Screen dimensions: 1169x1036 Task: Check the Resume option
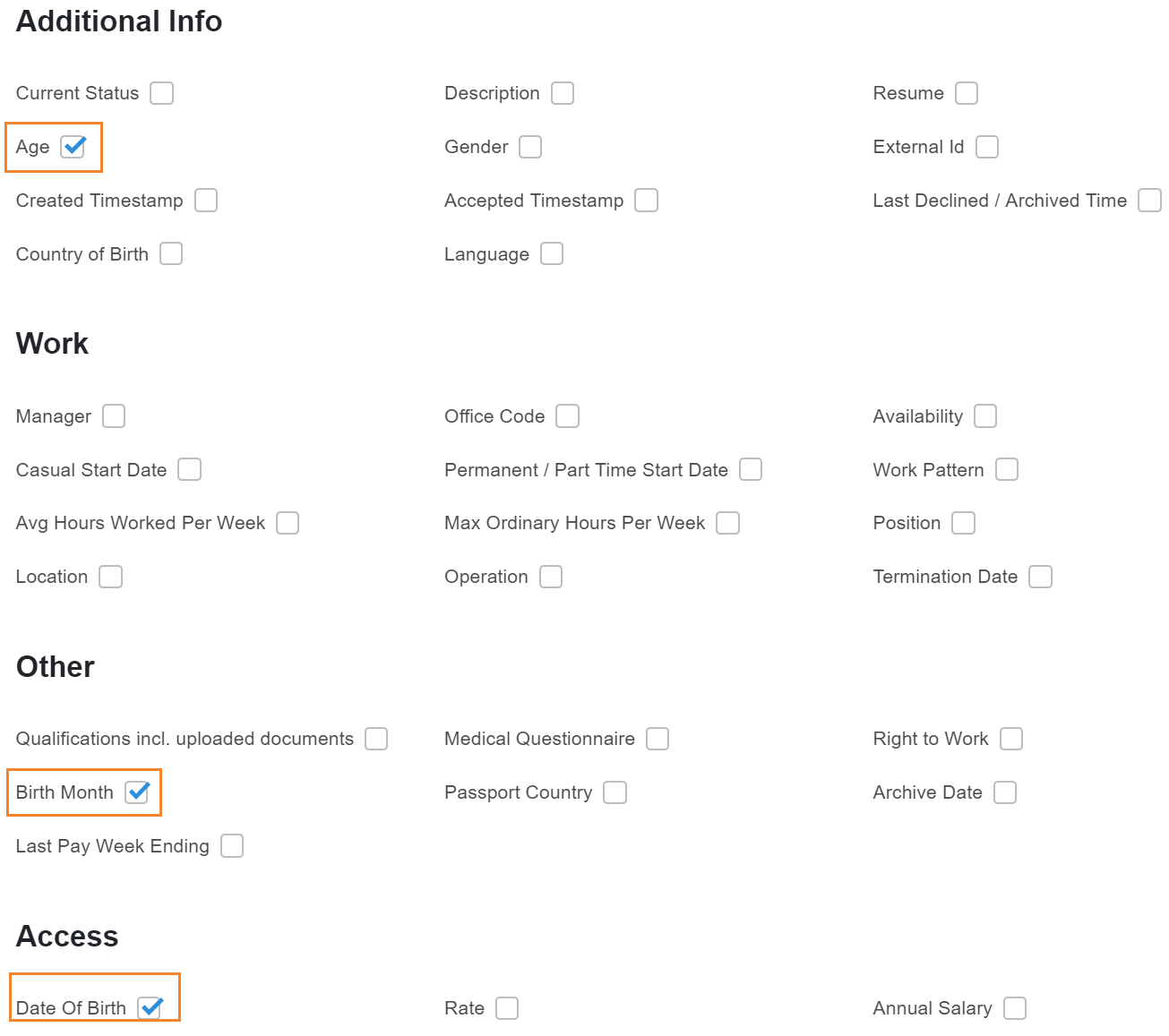966,93
